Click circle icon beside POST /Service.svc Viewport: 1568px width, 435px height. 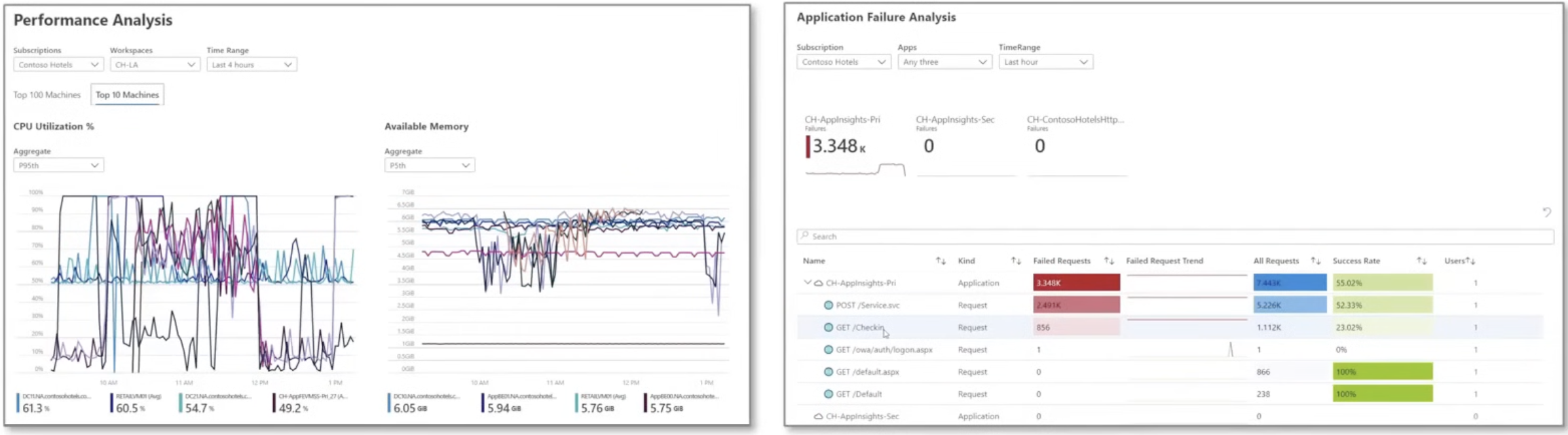829,305
